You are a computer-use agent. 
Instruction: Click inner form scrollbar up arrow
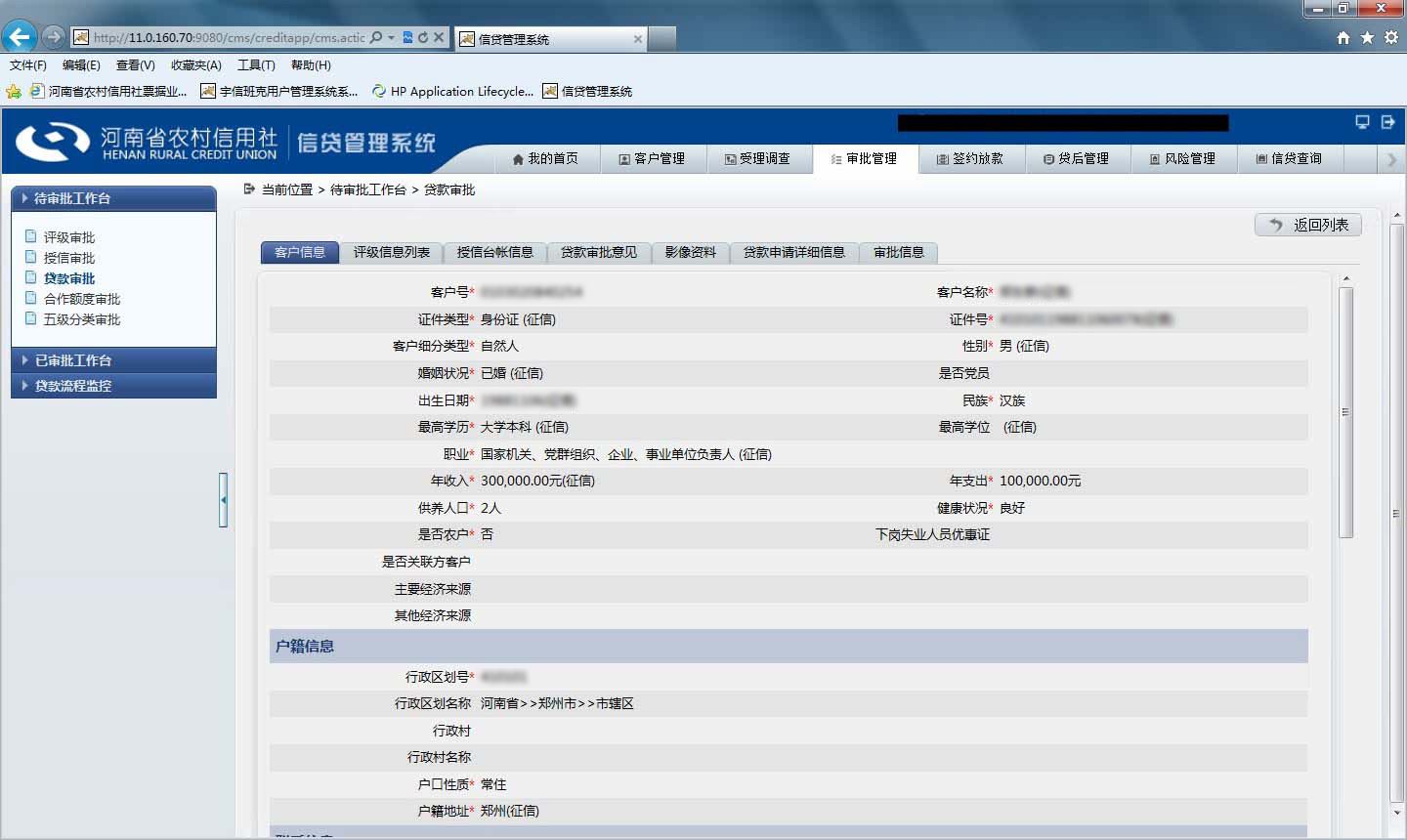(1346, 280)
